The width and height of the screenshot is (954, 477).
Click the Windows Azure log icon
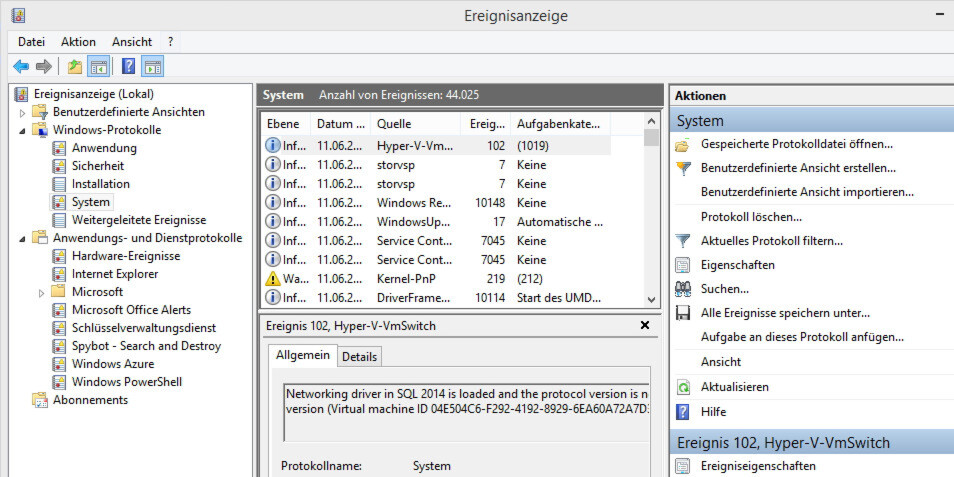[x=59, y=364]
